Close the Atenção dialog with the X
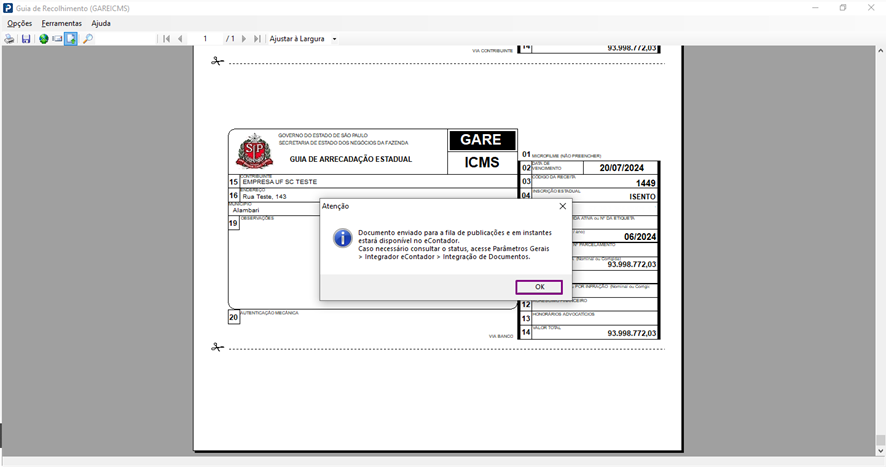 click(562, 206)
